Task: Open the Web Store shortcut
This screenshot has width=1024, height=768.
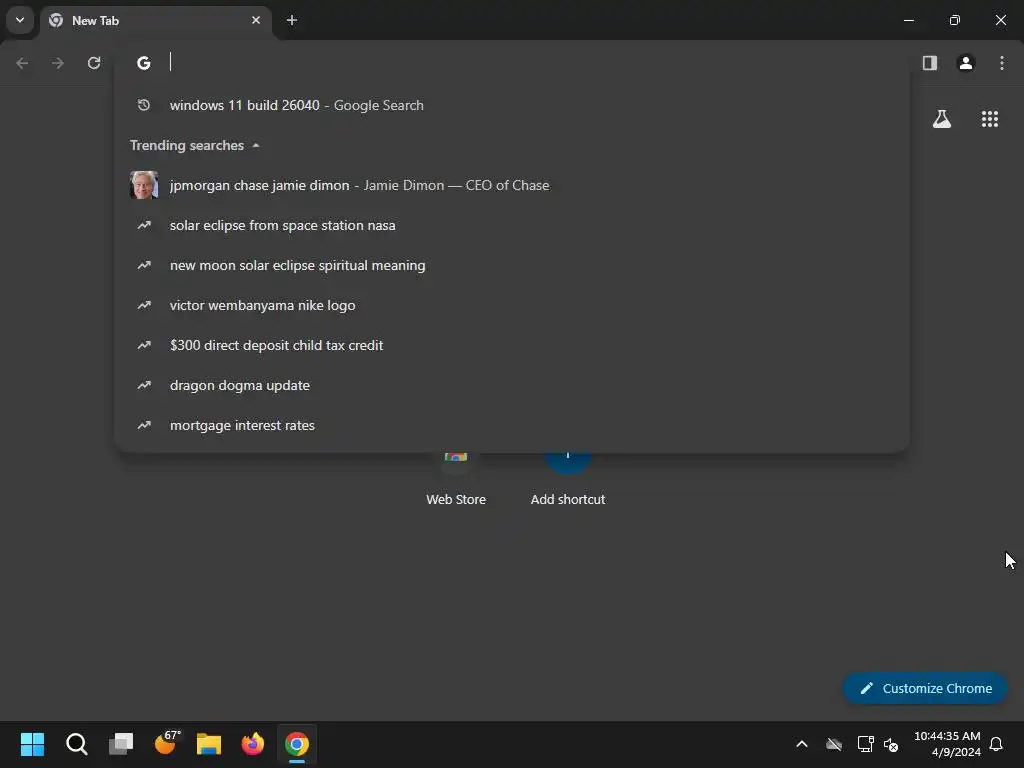Action: click(456, 480)
